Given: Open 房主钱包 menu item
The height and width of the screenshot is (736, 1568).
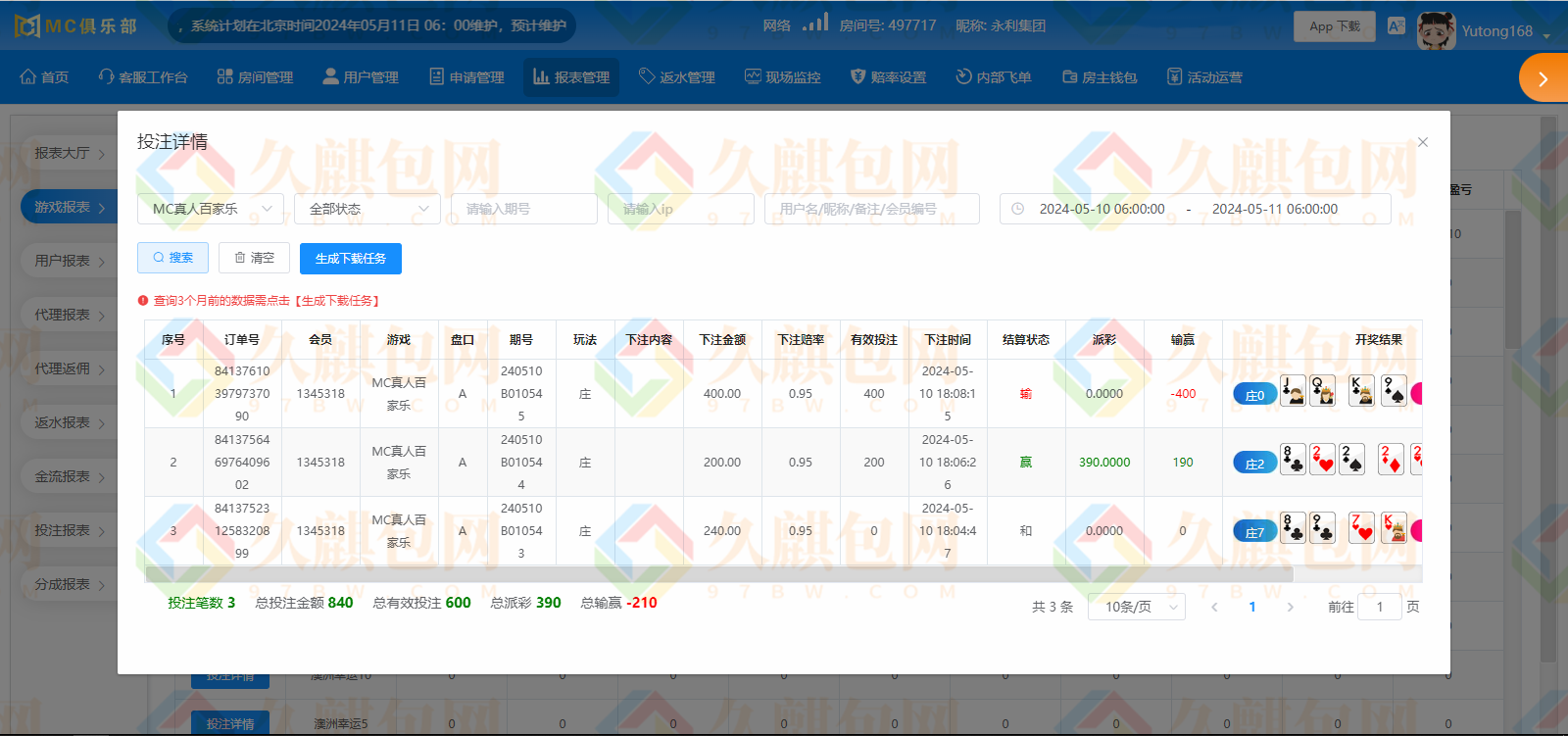Looking at the screenshot, I should [x=1100, y=77].
